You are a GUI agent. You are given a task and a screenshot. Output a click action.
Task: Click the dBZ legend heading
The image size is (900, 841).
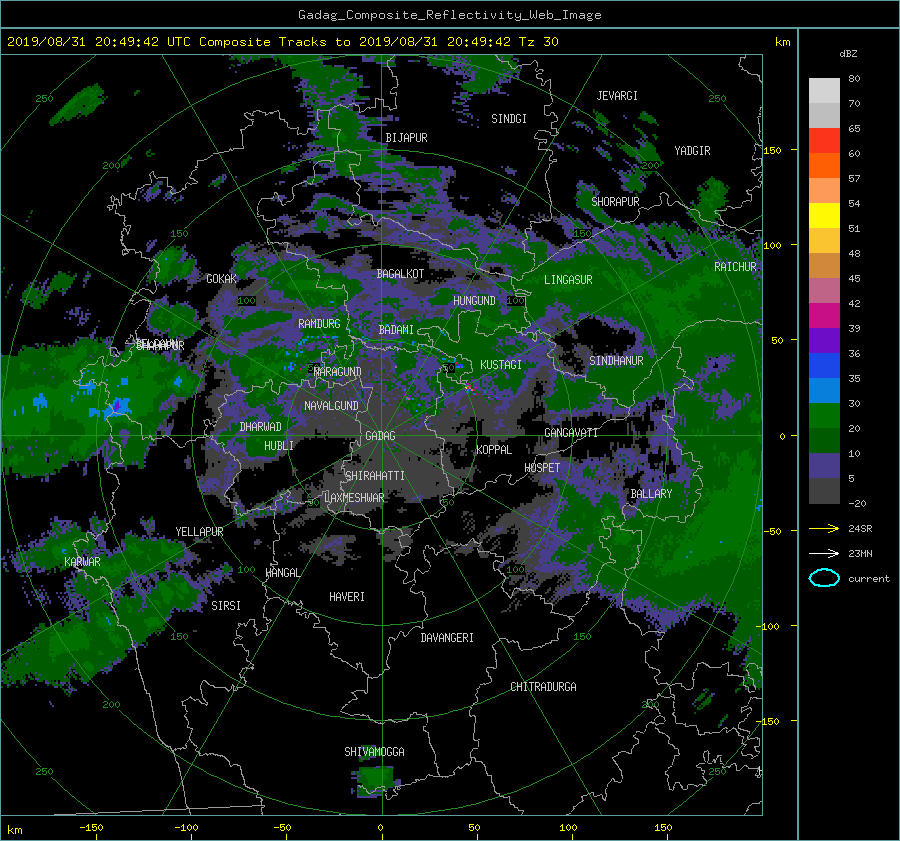tap(848, 54)
